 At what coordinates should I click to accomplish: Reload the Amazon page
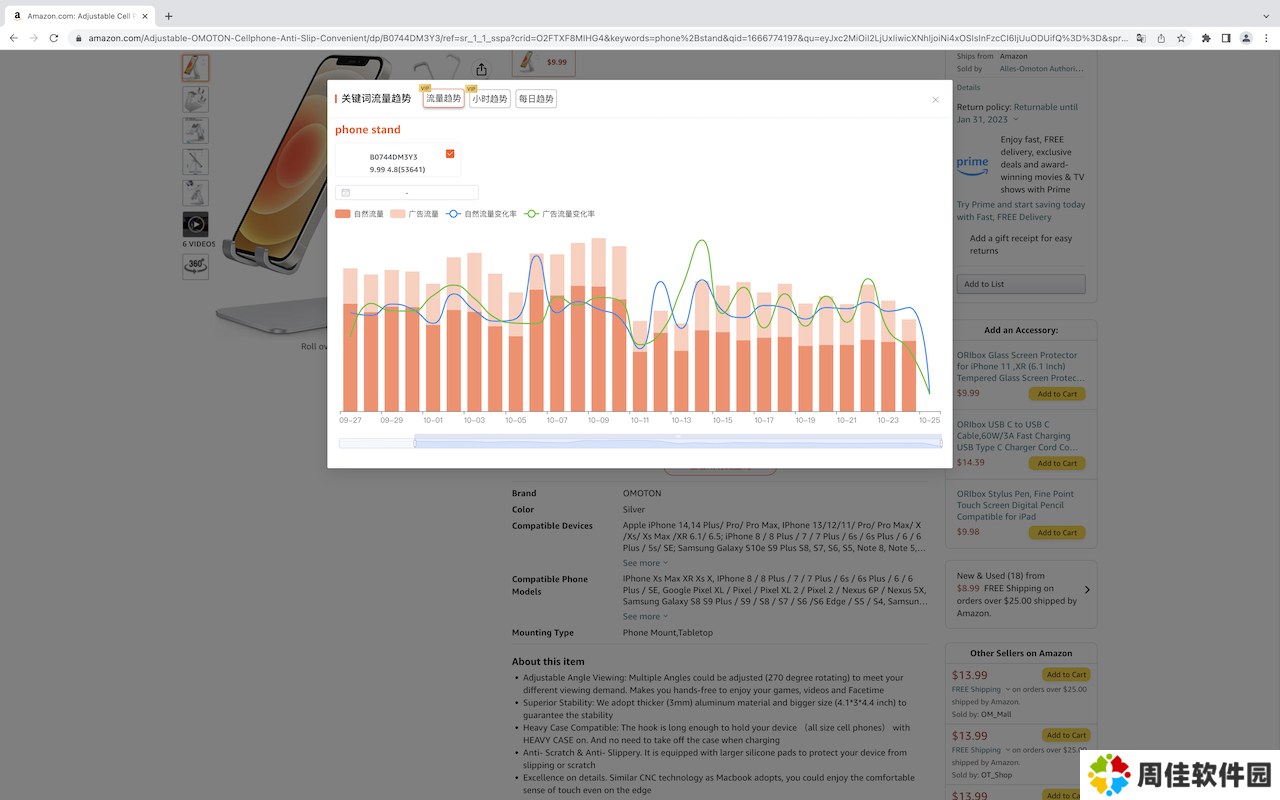click(x=53, y=38)
